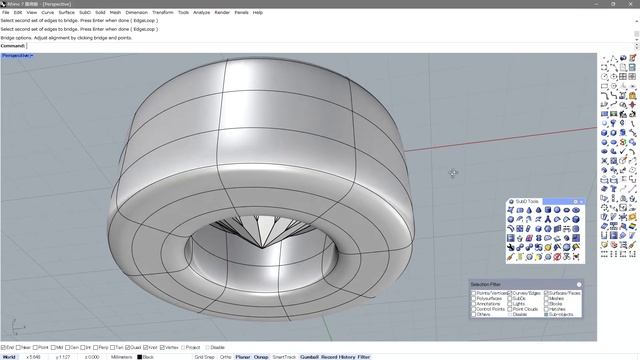640x360 pixels.
Task: Toggle Grid Snap in status bar
Action: [204, 357]
